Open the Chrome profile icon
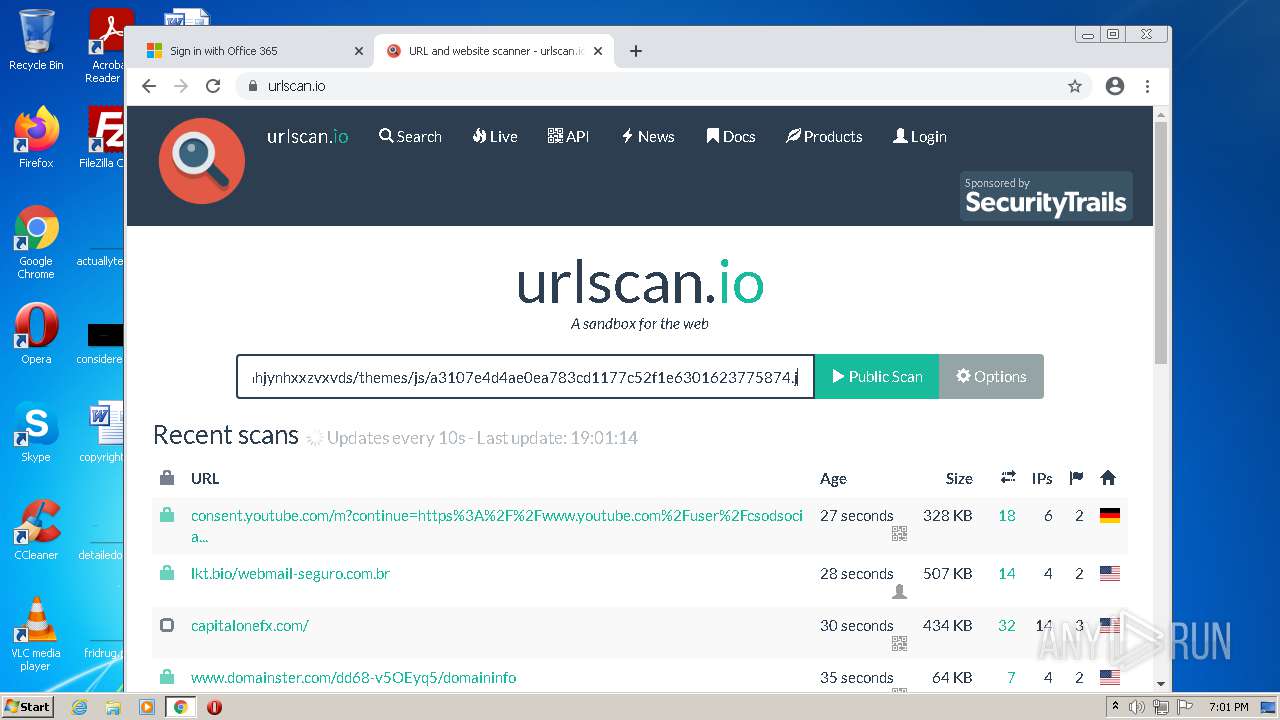This screenshot has height=720, width=1280. [1115, 86]
